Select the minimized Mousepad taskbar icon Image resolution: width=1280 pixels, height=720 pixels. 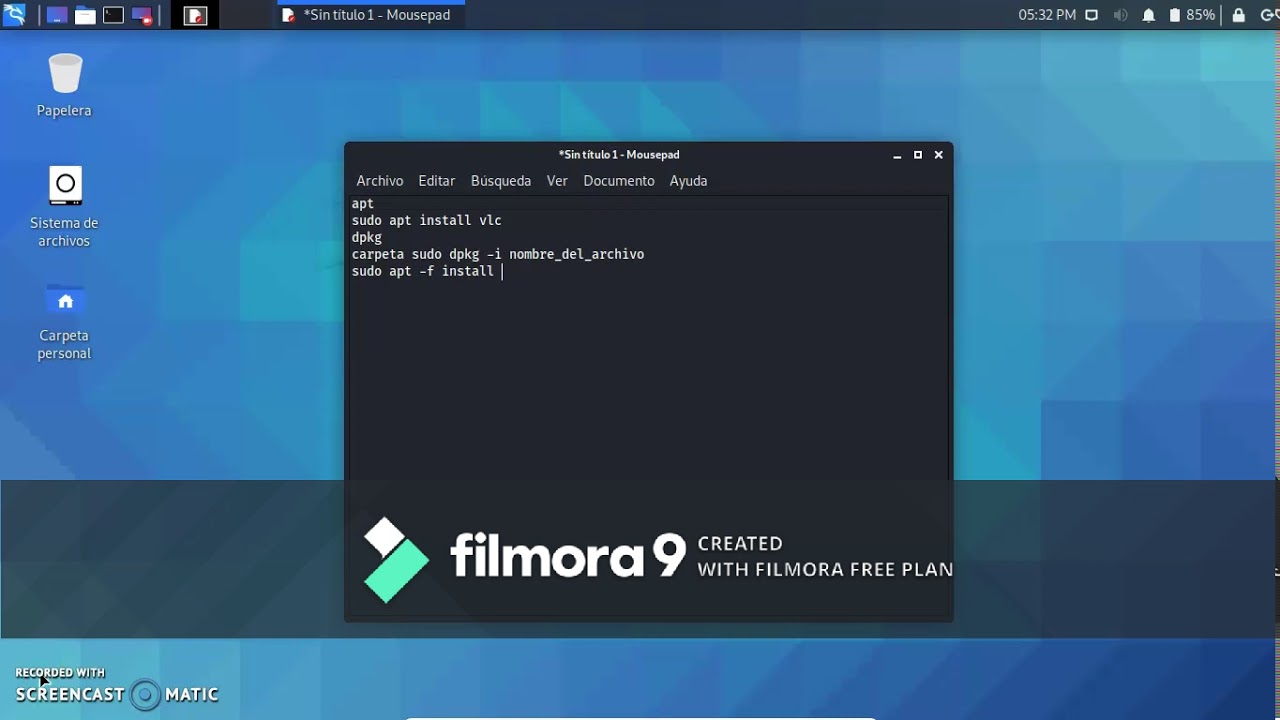tap(195, 15)
